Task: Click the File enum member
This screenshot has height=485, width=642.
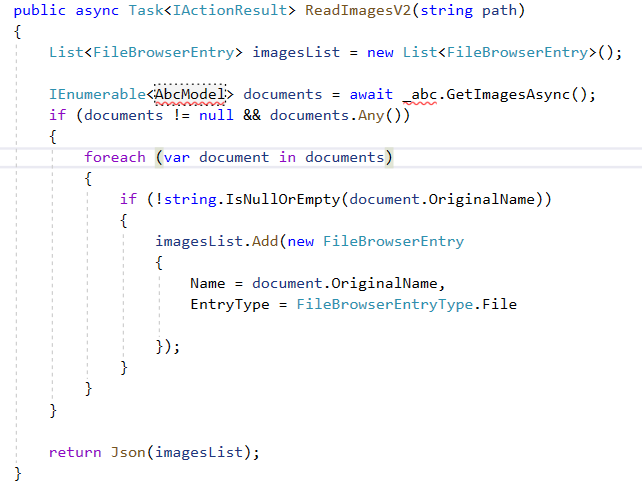Action: (x=500, y=305)
